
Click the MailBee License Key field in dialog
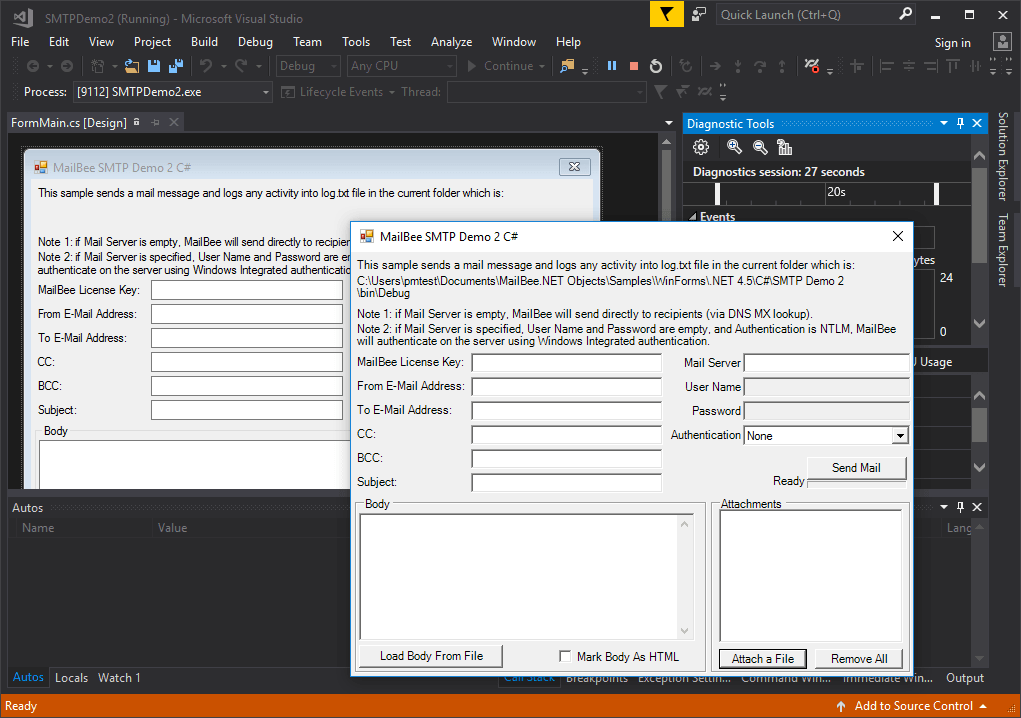point(566,363)
